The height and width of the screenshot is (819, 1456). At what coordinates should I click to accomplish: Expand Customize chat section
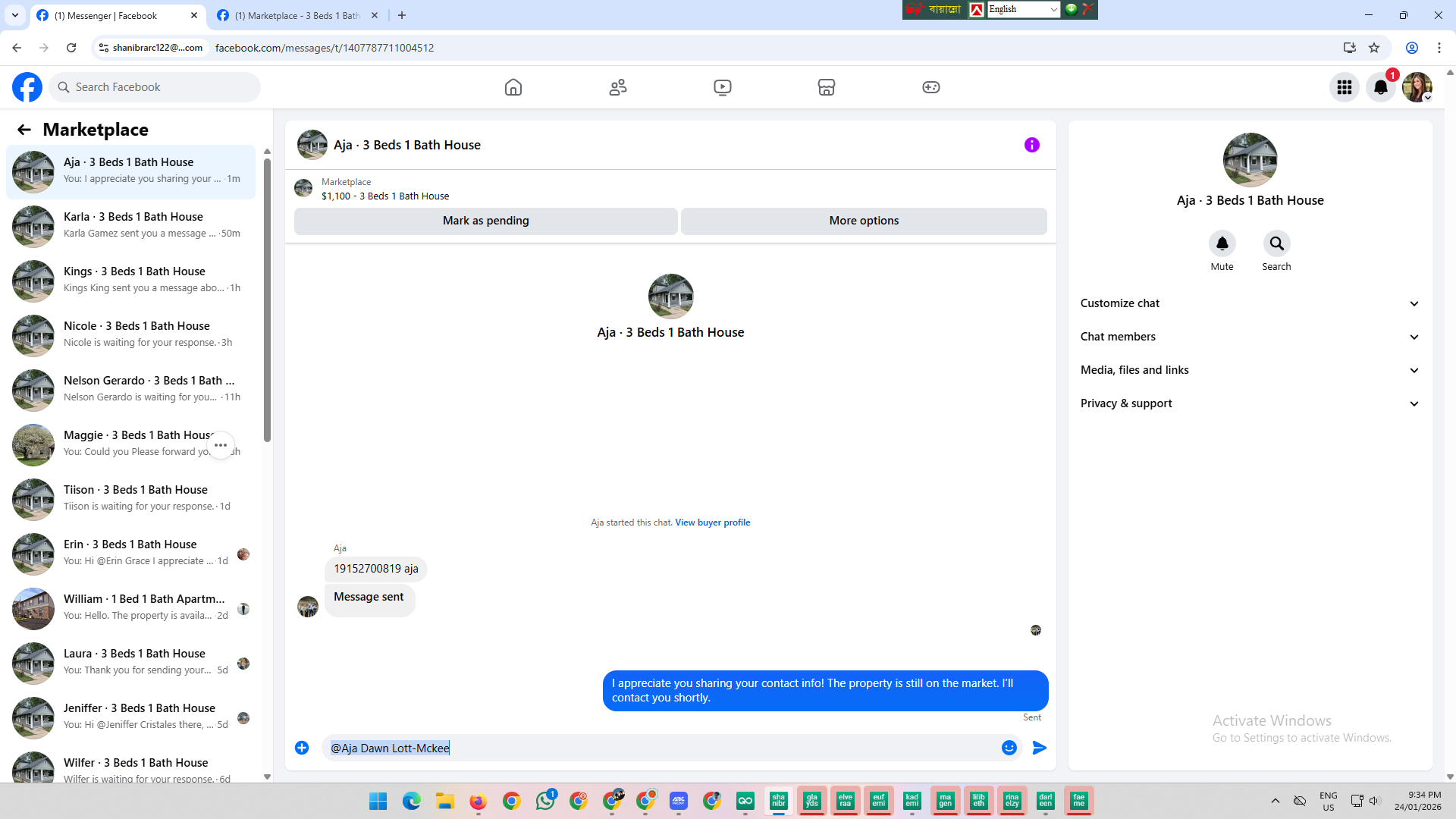[x=1249, y=303]
